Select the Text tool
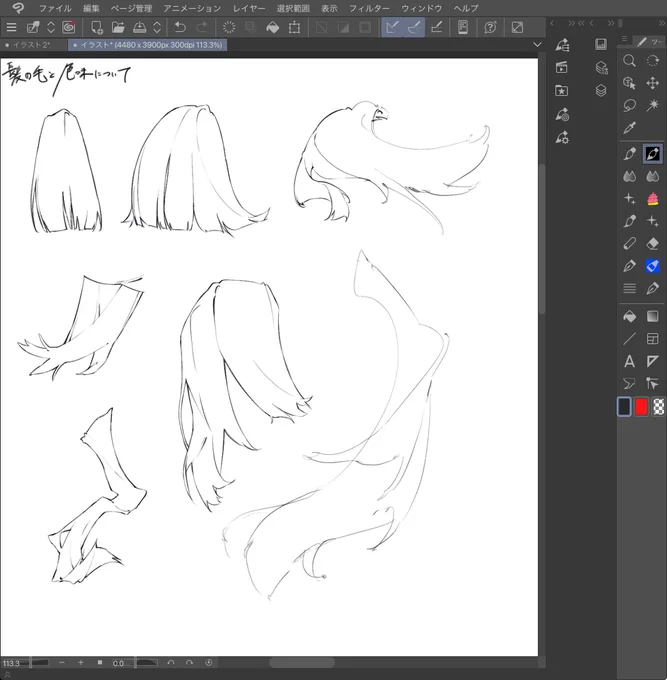This screenshot has width=667, height=680. coord(629,361)
